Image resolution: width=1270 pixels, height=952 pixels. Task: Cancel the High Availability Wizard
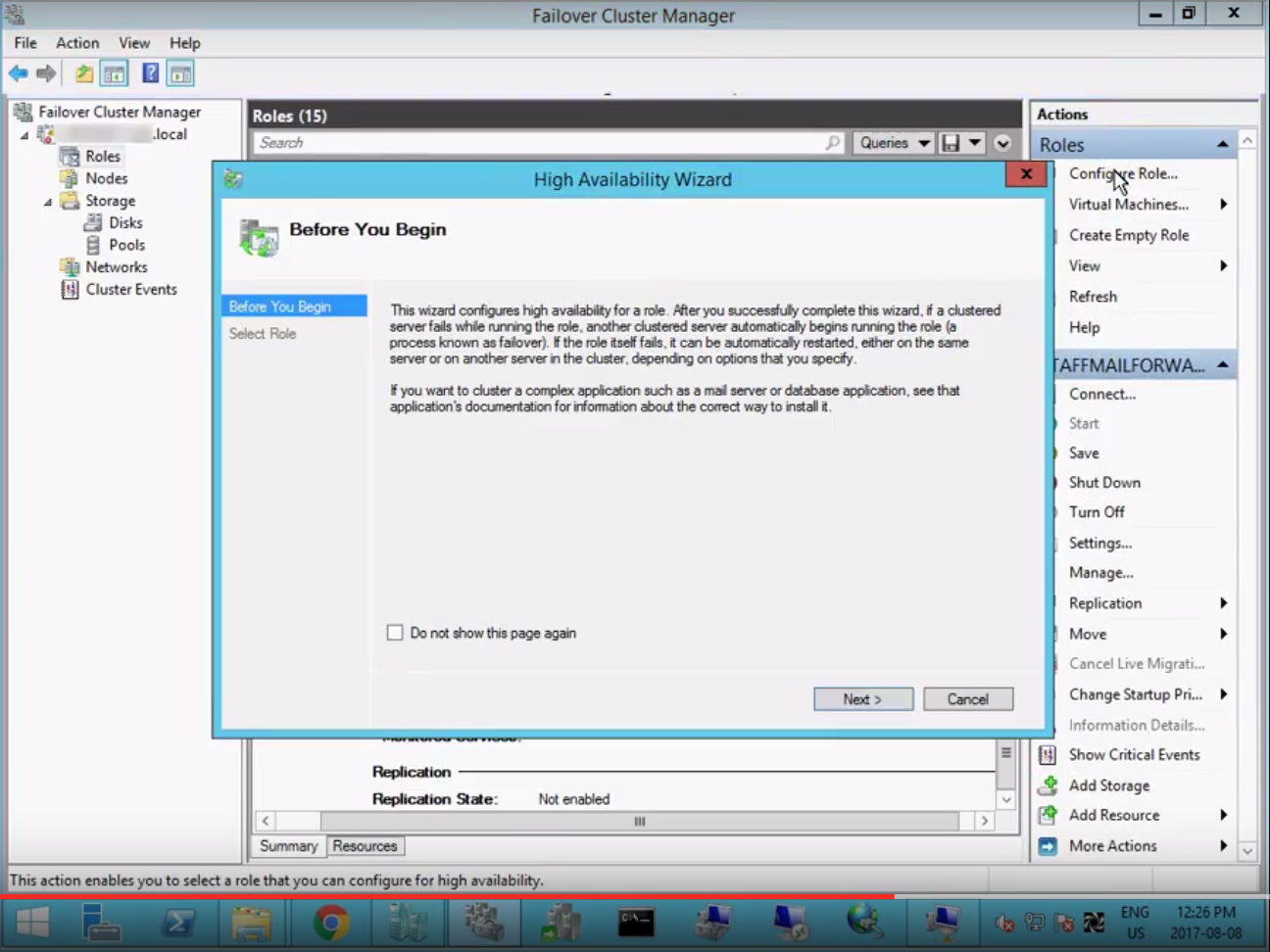(967, 698)
